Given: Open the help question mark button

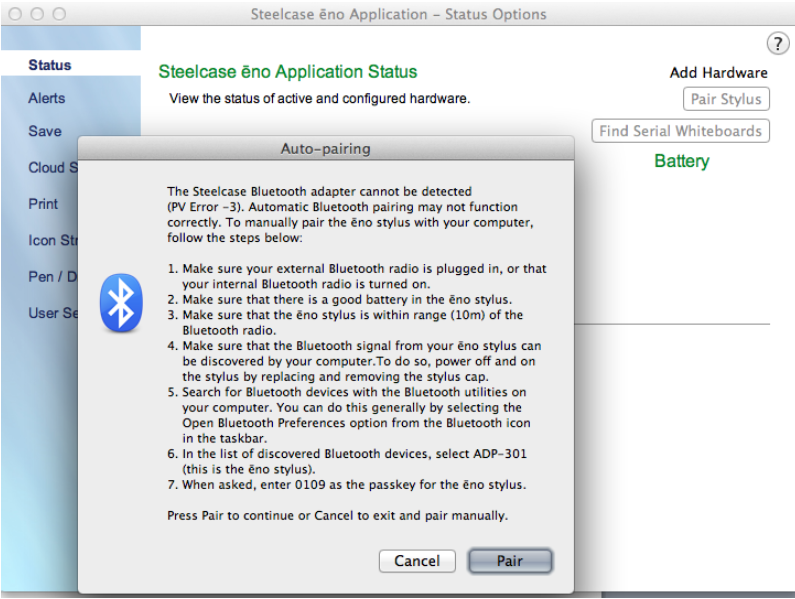Looking at the screenshot, I should point(778,43).
